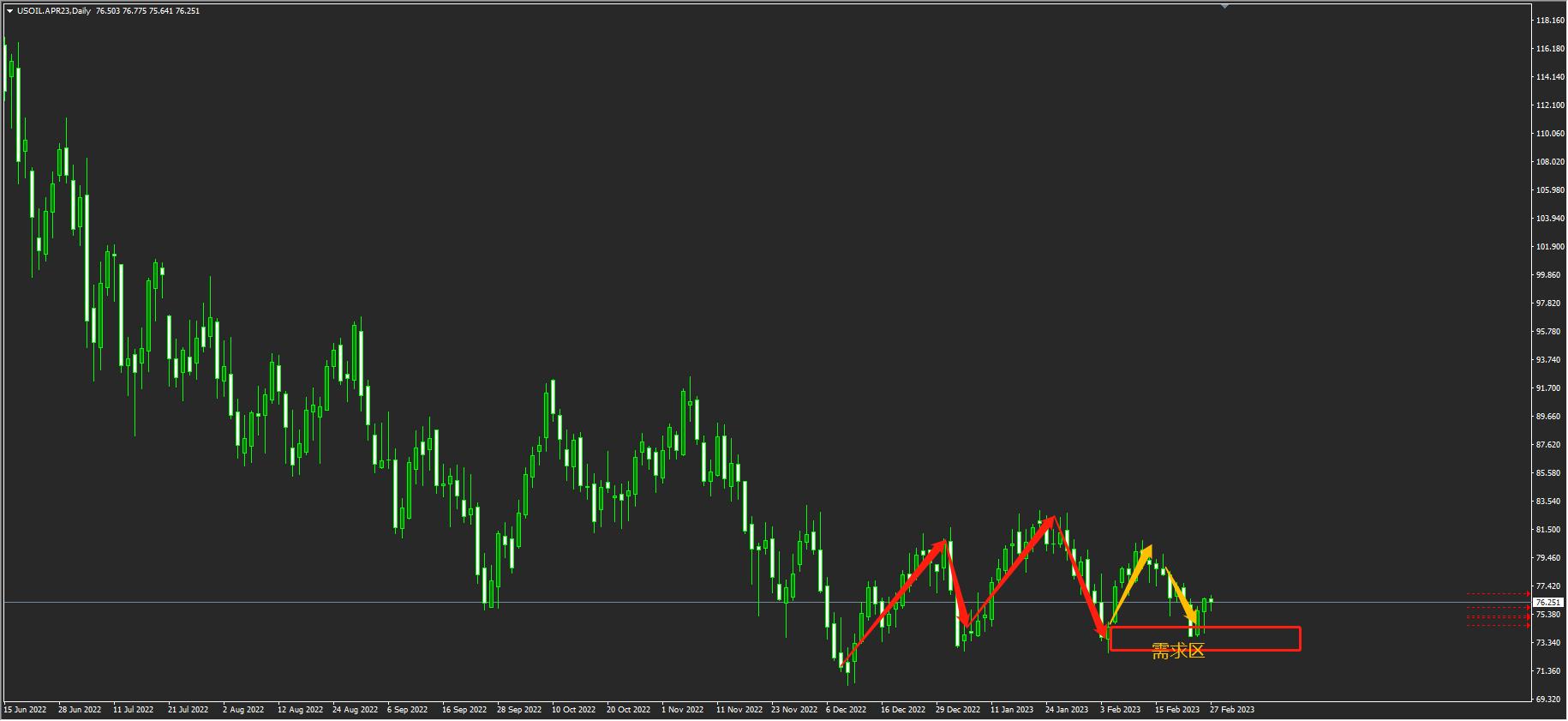Click the high price value 76.775
Viewport: 1568px width, 721px height.
135,11
